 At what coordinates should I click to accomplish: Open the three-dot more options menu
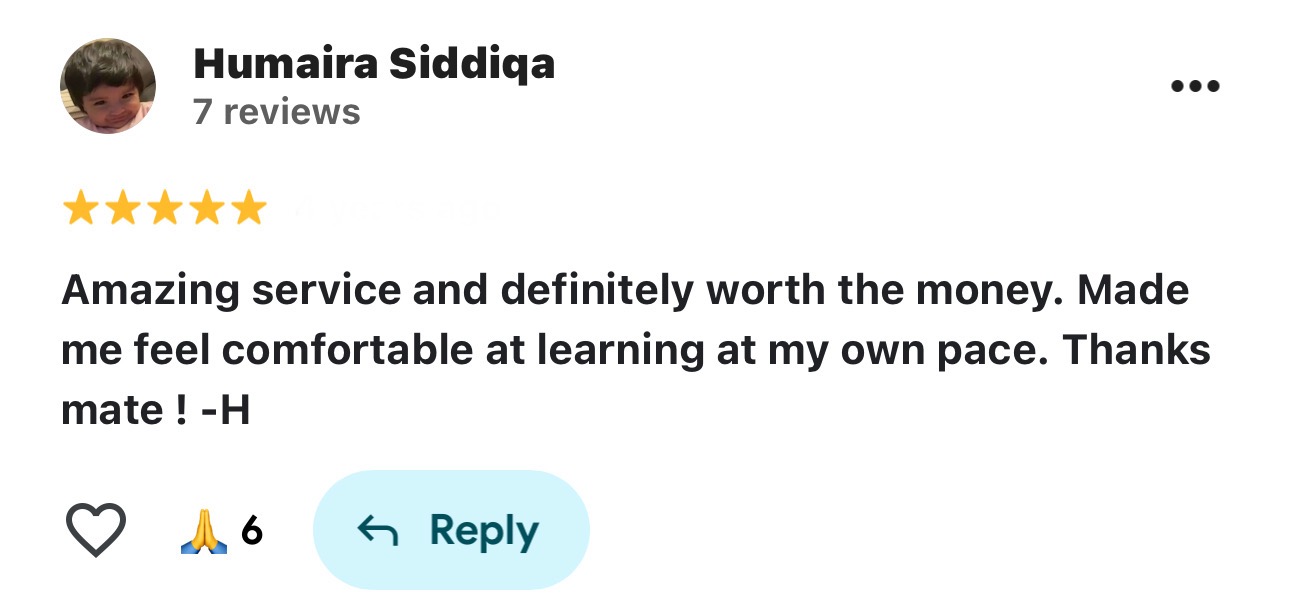pos(1195,86)
